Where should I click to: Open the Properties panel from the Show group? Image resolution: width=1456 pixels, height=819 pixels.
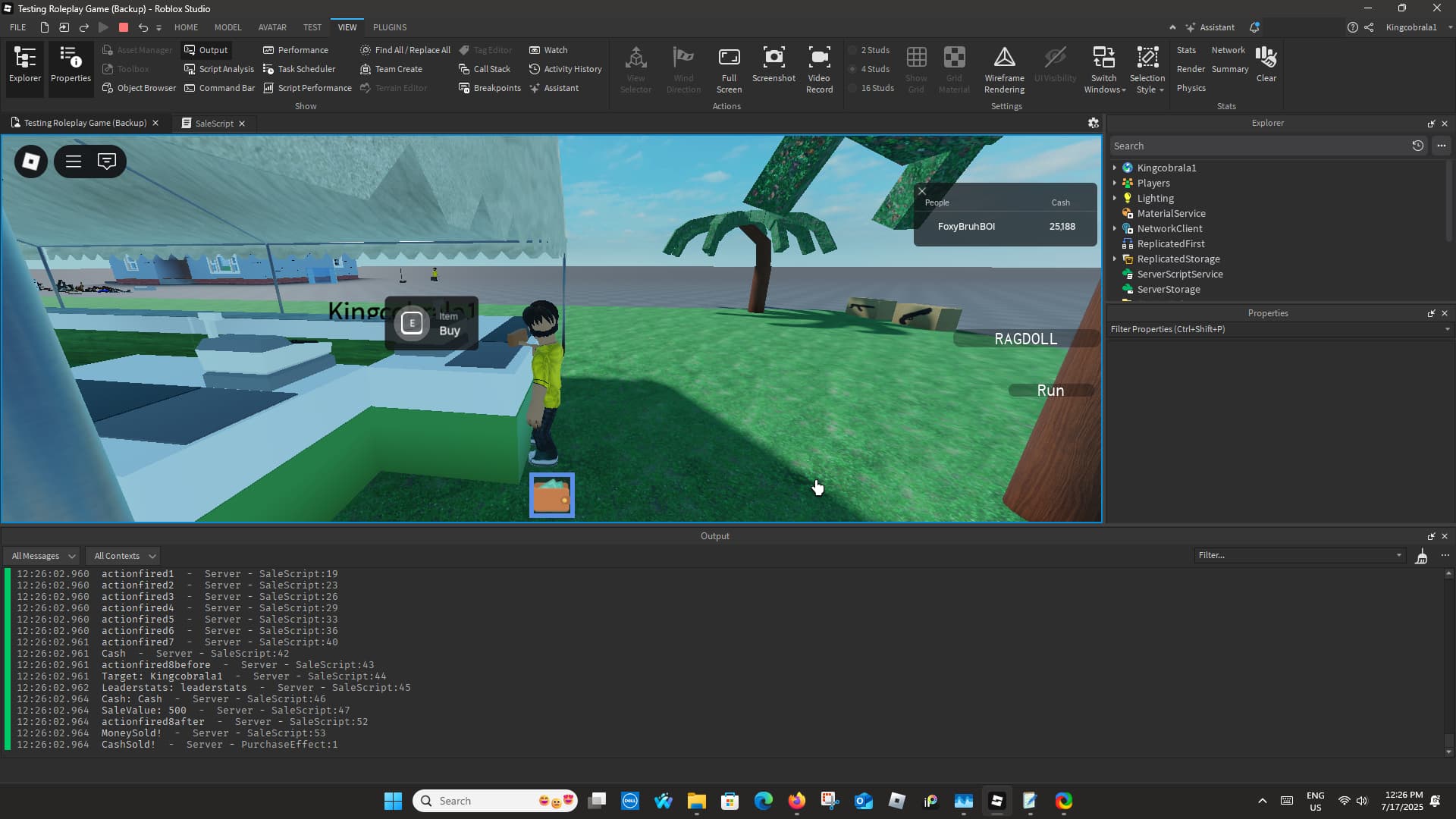coord(70,67)
